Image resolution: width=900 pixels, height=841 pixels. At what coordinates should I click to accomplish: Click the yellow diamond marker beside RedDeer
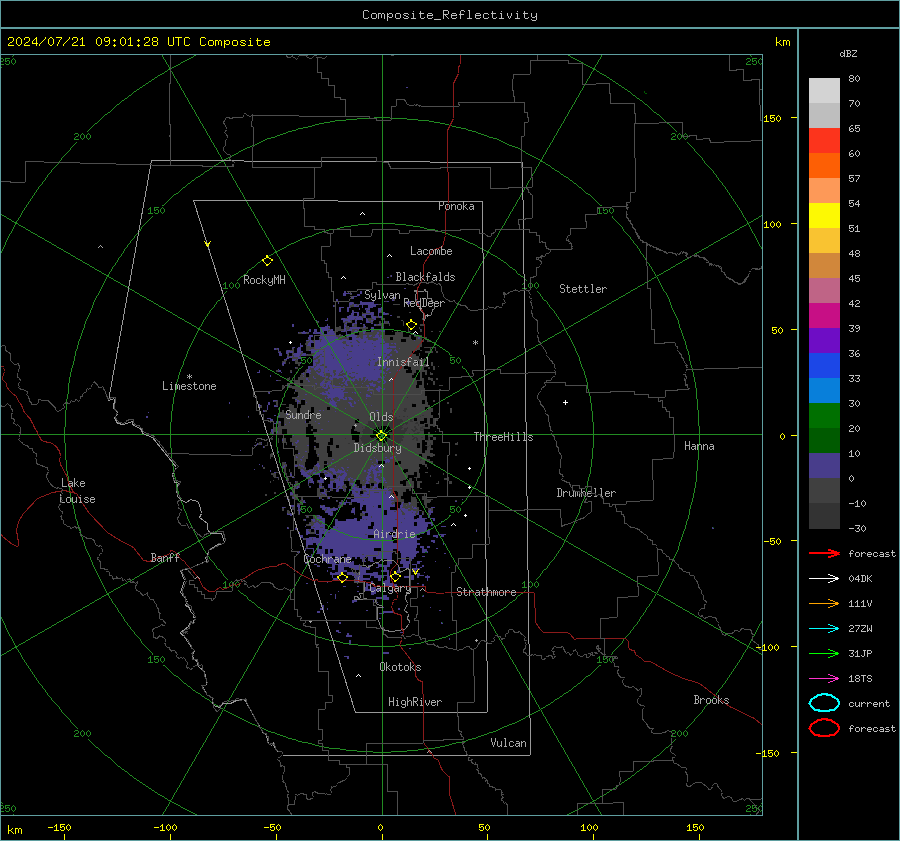[411, 325]
